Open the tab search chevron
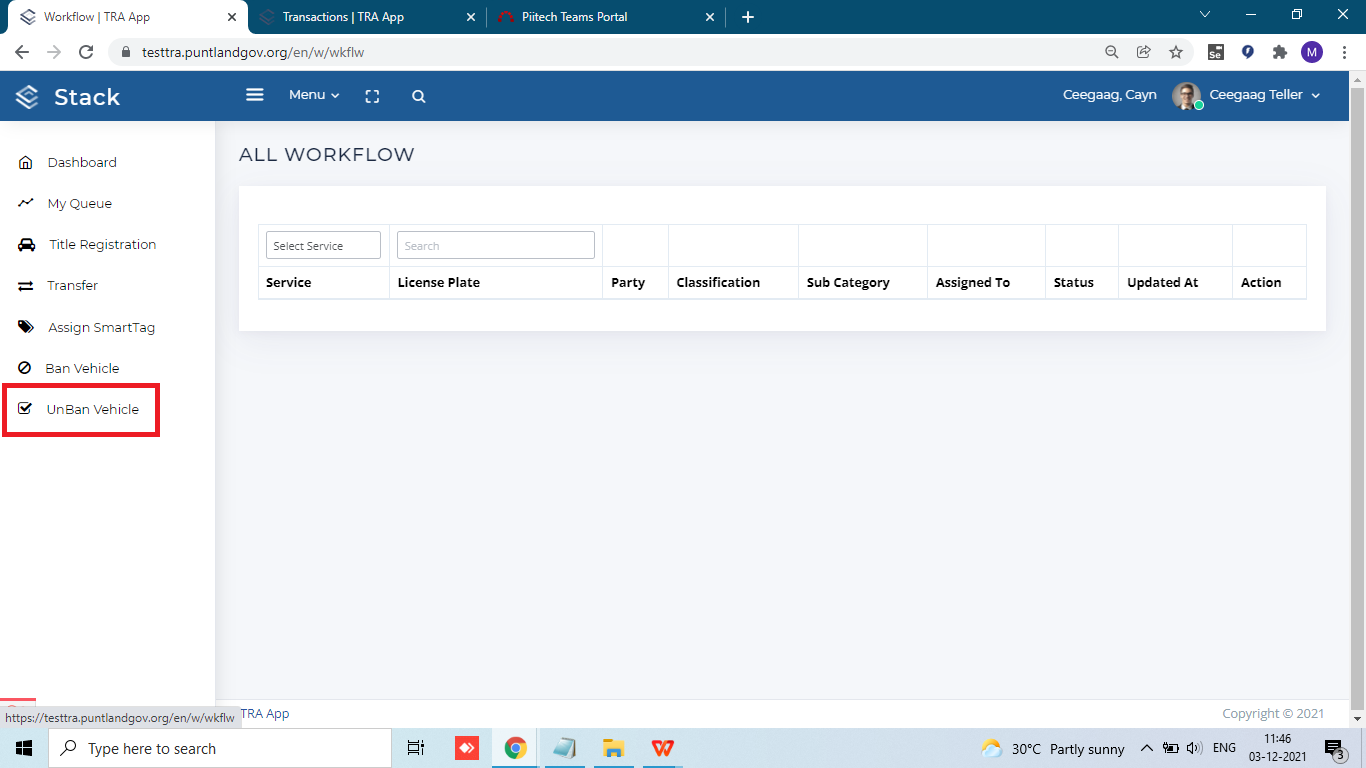The height and width of the screenshot is (768, 1366). (1205, 15)
